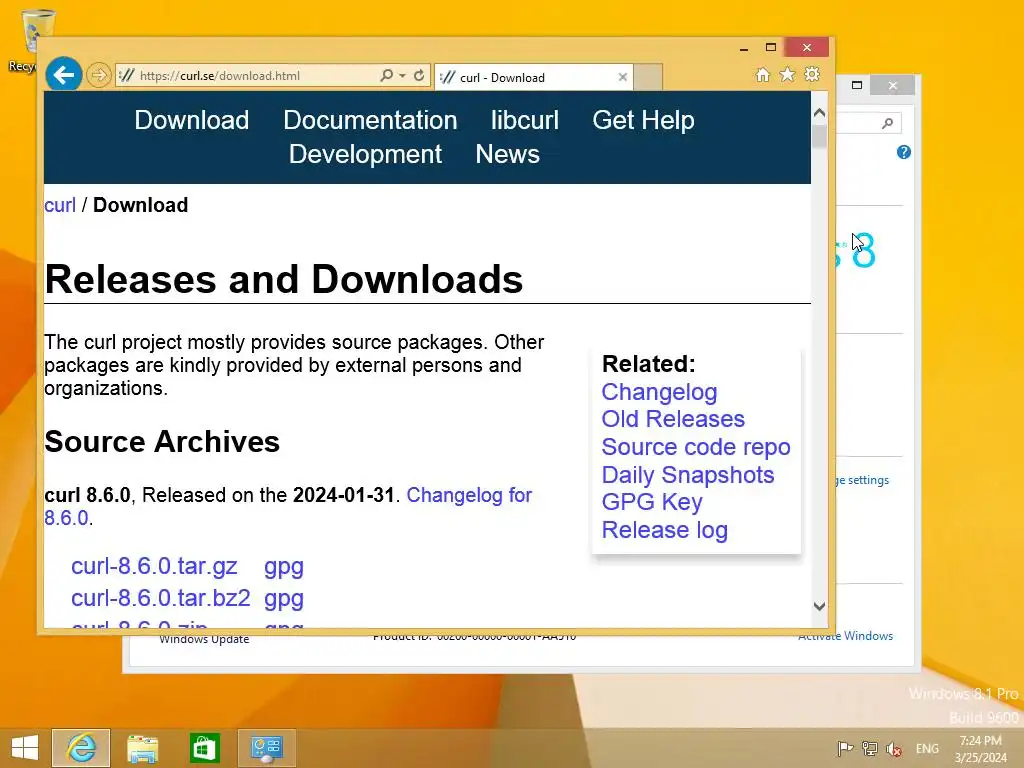Click the Internet Explorer taskbar icon

[81, 748]
